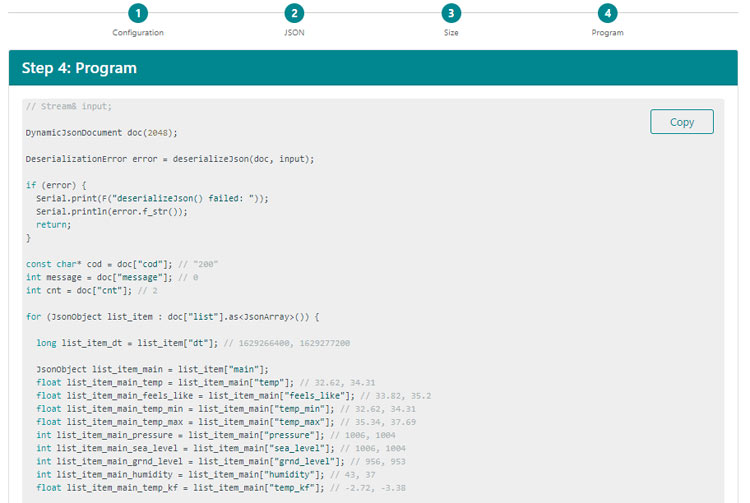Click the Copy button
Viewport: 750px width, 503px height.
pyautogui.click(x=682, y=122)
